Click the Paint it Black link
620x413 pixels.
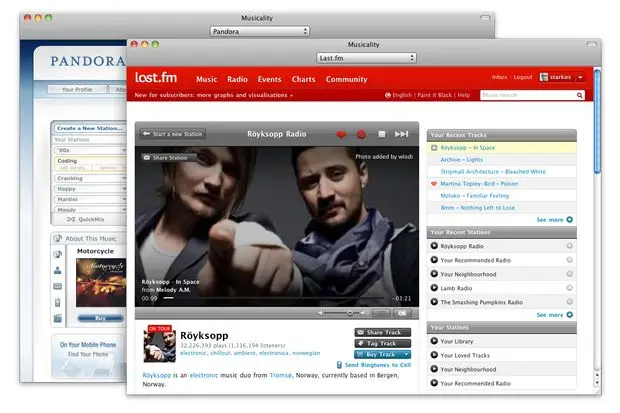[x=435, y=95]
